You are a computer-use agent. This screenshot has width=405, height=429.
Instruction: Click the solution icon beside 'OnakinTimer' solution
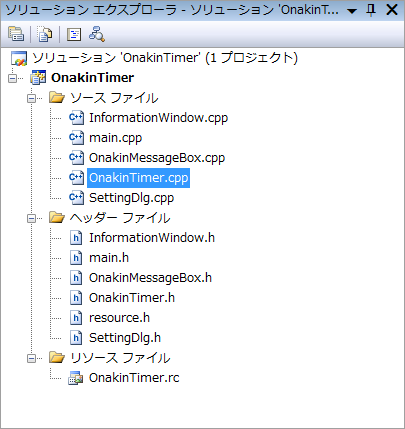click(x=19, y=58)
